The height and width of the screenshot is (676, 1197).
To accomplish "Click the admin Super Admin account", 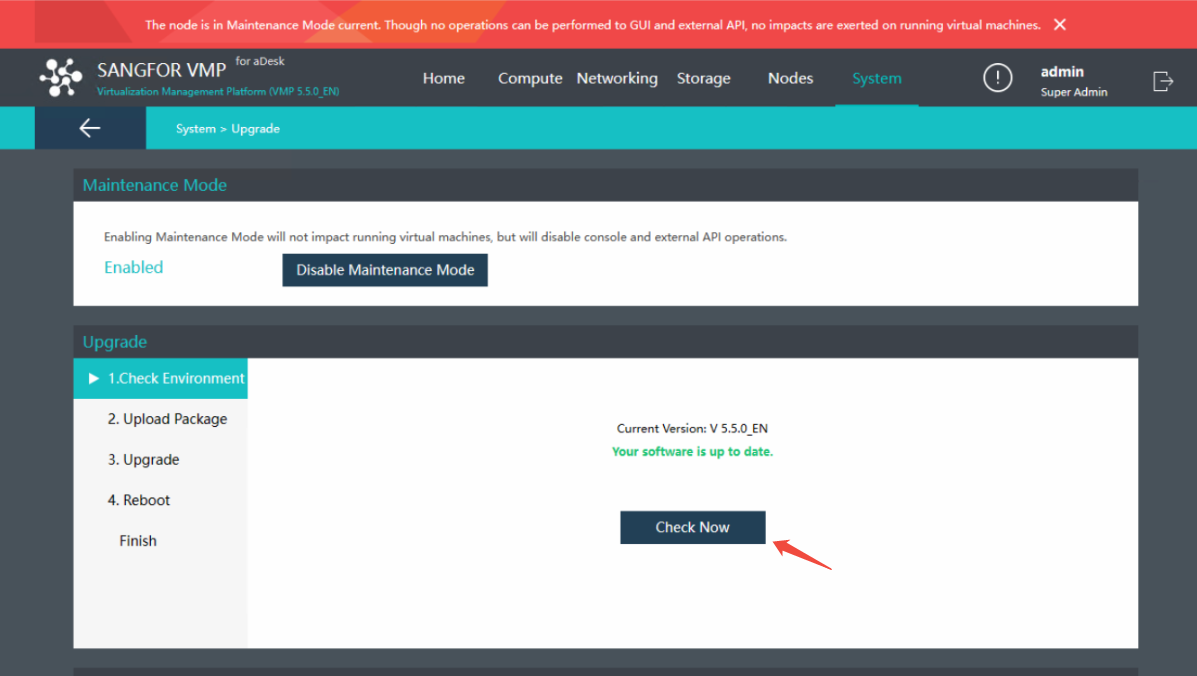I will point(1073,81).
